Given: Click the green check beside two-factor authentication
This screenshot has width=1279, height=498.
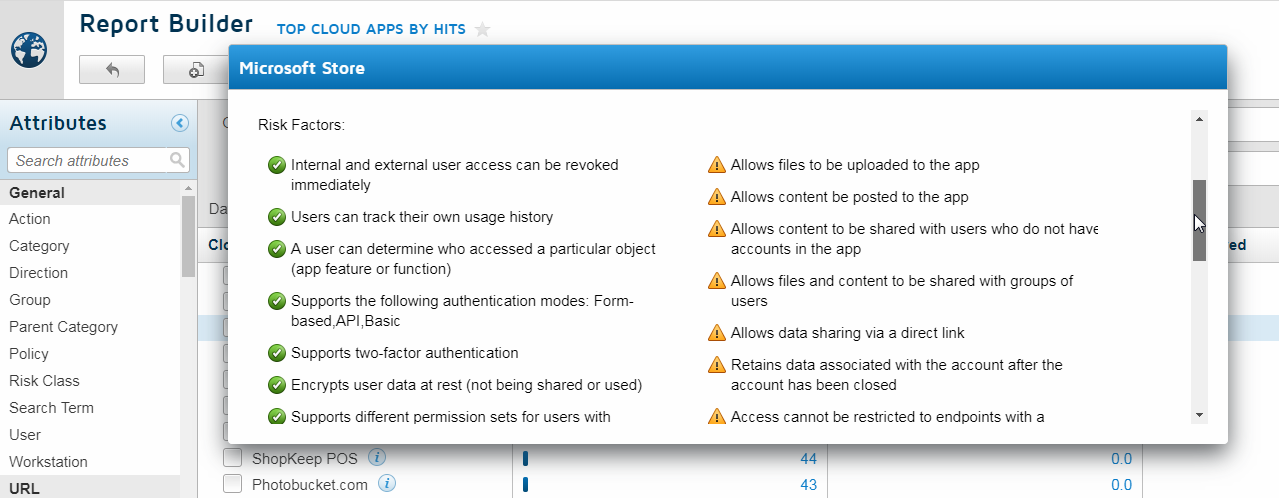Looking at the screenshot, I should (x=277, y=353).
